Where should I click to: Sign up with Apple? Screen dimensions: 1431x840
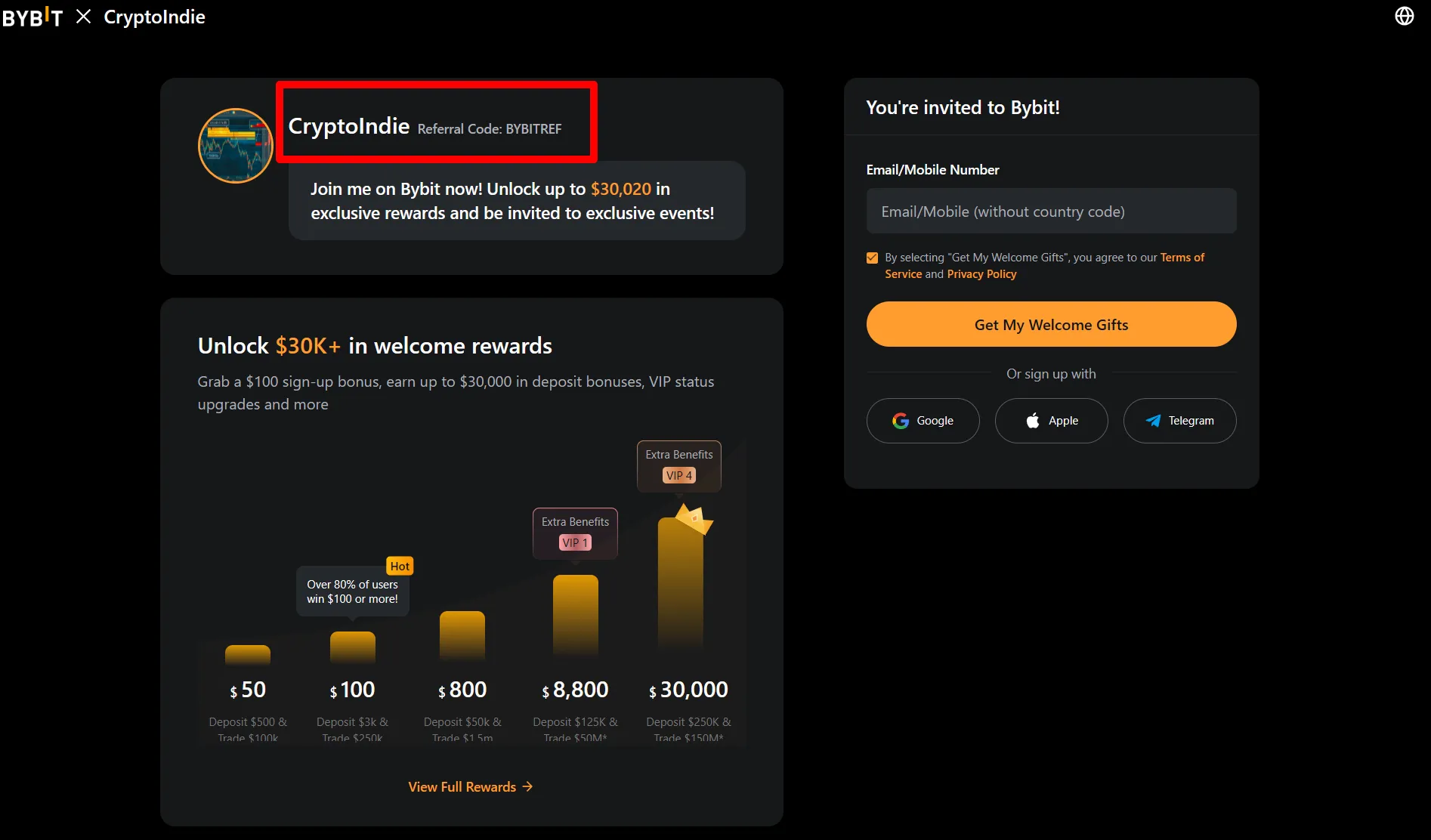[1051, 421]
